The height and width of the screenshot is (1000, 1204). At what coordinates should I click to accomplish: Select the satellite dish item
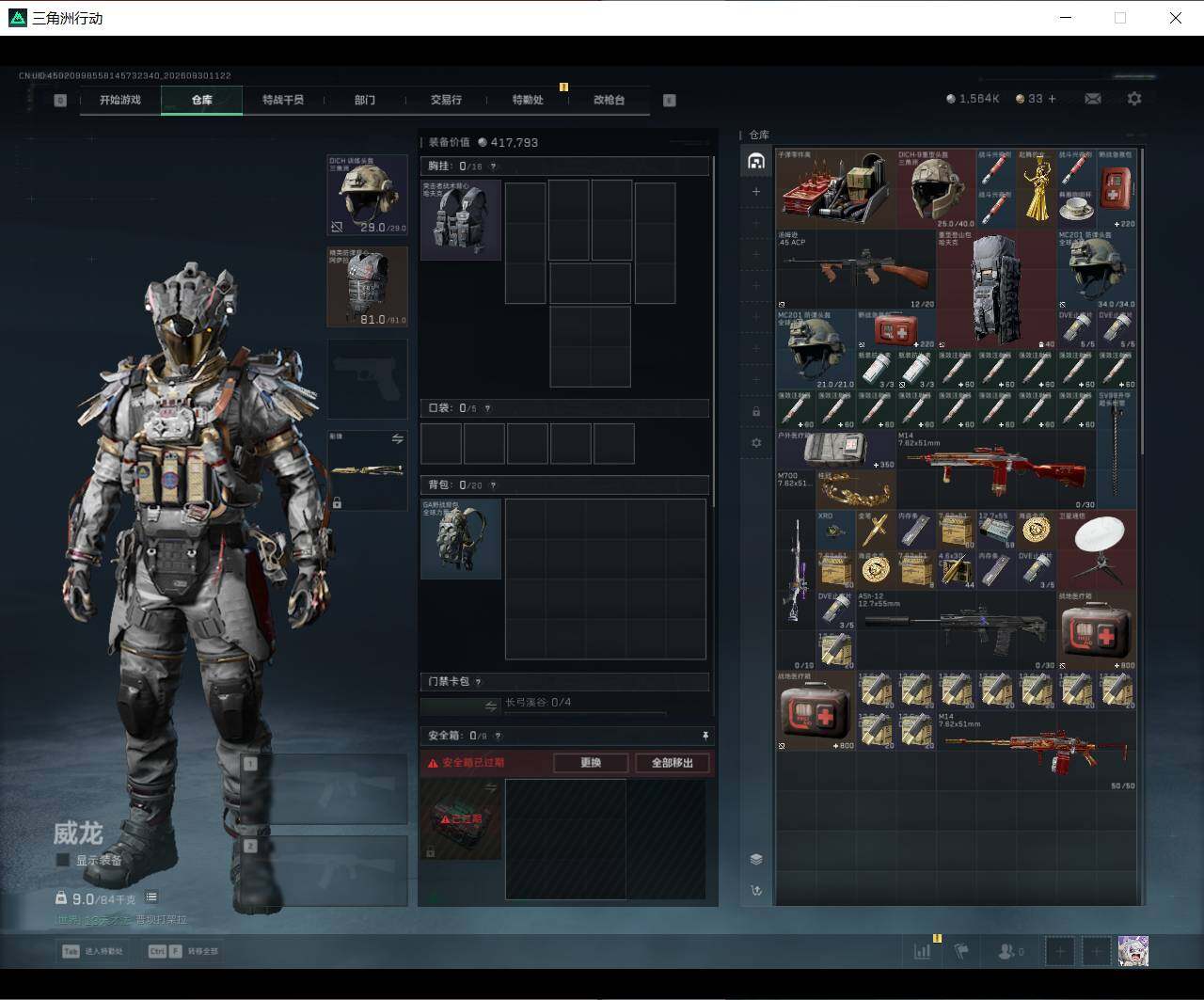1097,550
